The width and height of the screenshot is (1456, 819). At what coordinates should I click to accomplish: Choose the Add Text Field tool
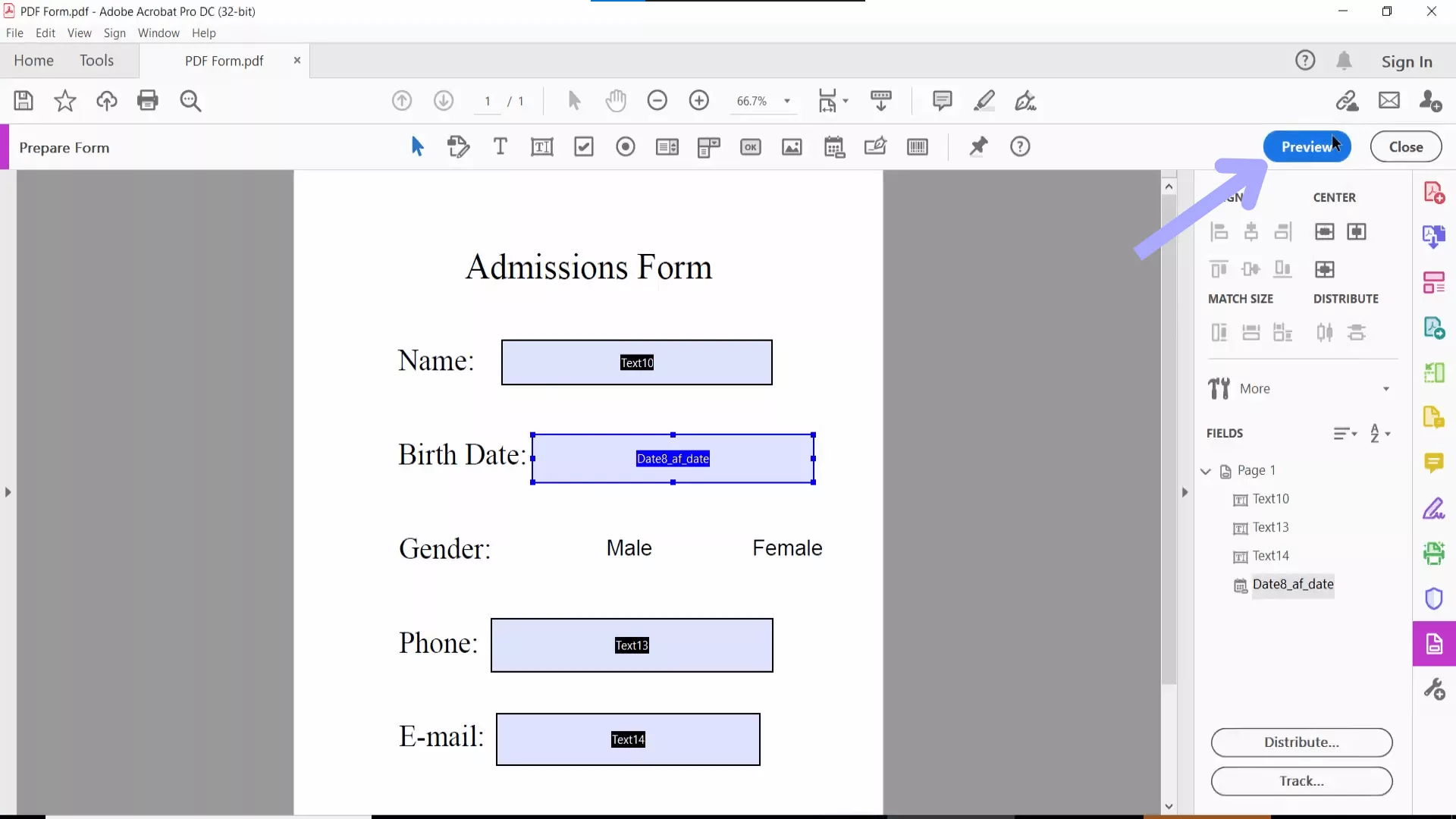pos(541,147)
